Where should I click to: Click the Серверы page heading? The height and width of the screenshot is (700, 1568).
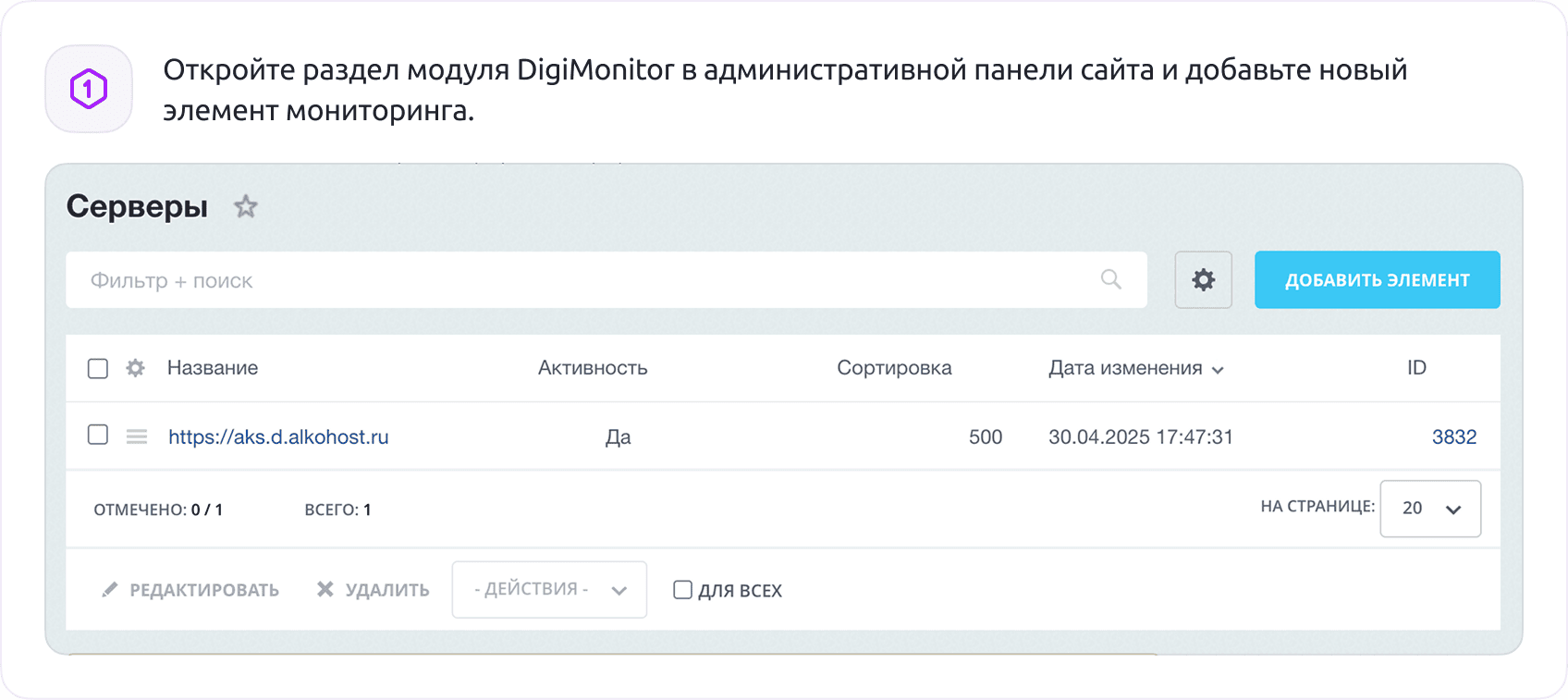[137, 206]
